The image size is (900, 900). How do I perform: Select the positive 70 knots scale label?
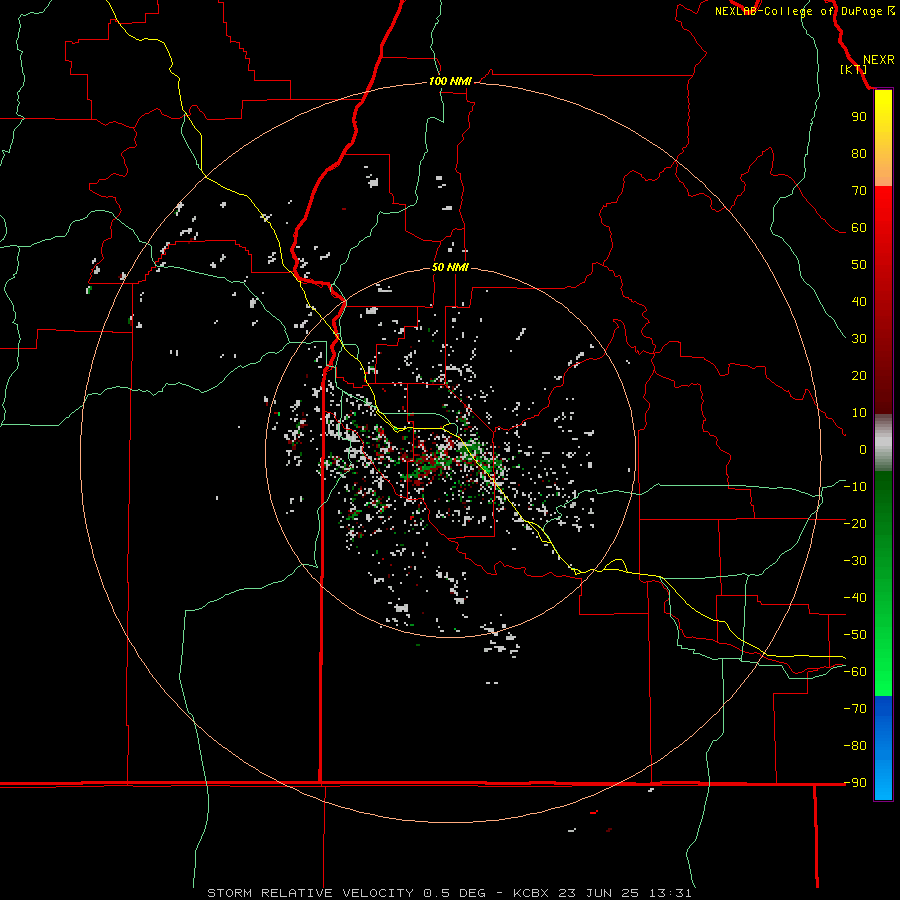coord(859,191)
